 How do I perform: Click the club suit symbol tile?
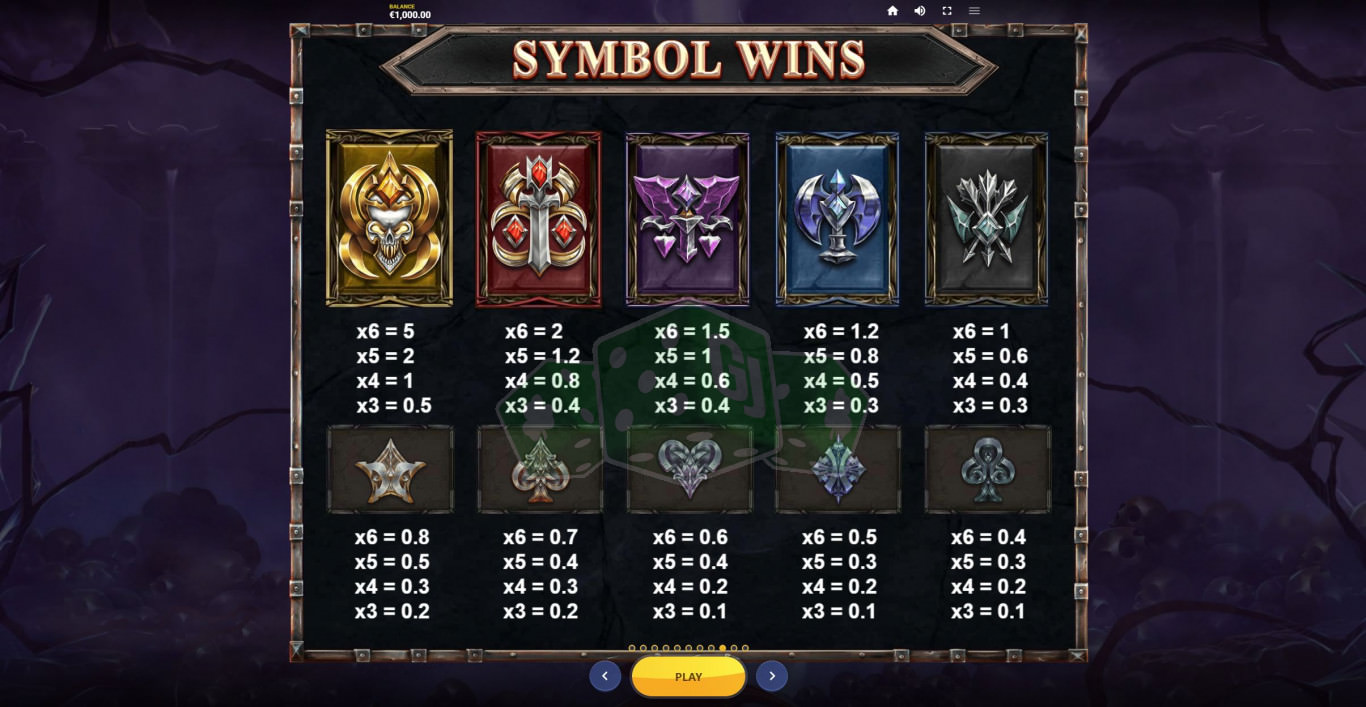click(987, 469)
